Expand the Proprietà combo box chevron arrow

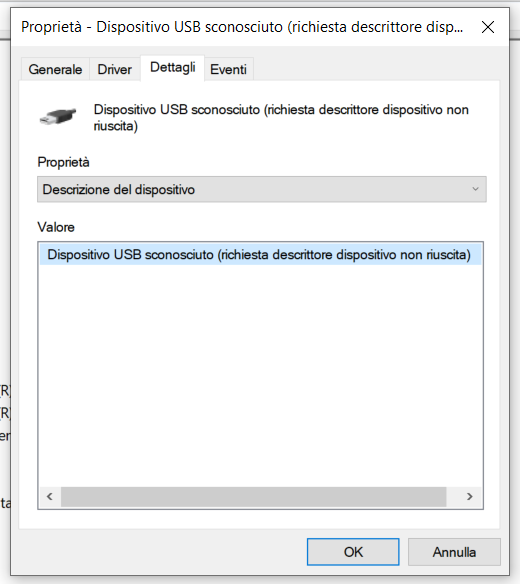click(475, 189)
